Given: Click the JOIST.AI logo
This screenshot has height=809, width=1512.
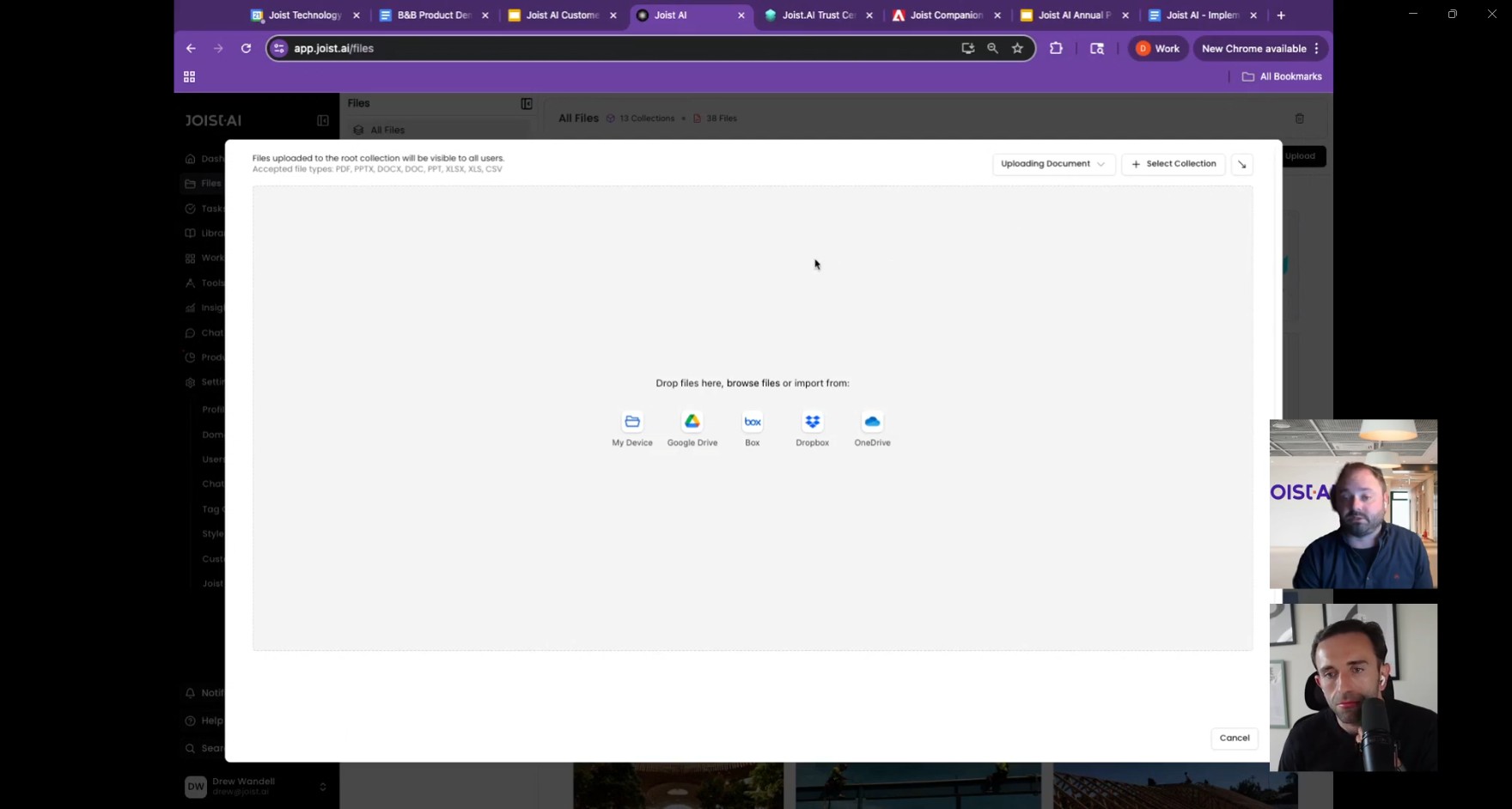Looking at the screenshot, I should click(x=213, y=120).
